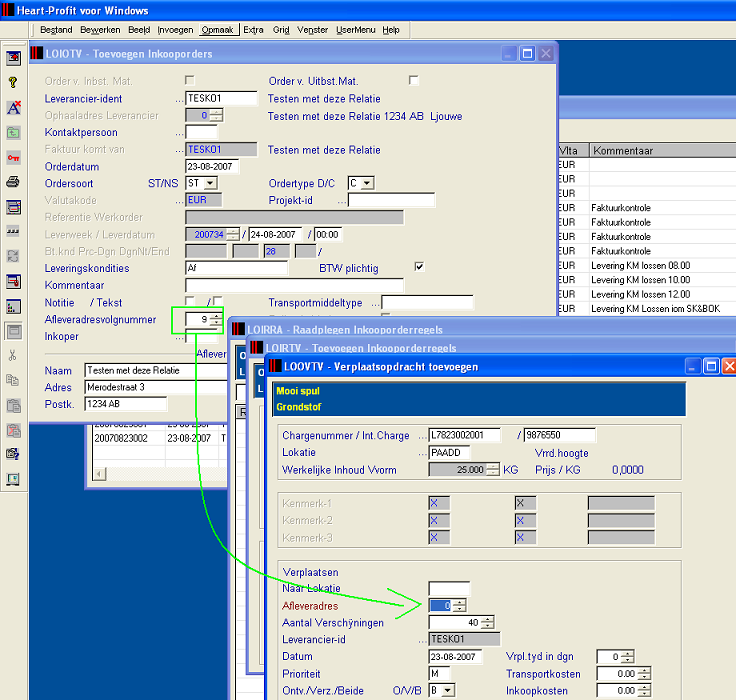Click the colored window form icon
Screen dimensions: 736x700
pyautogui.click(x=13, y=207)
